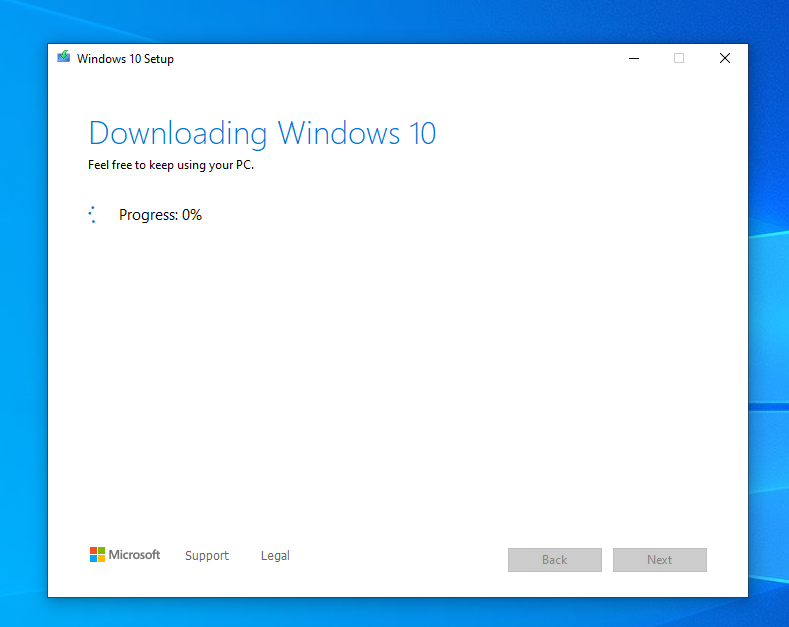Image resolution: width=789 pixels, height=627 pixels.
Task: Minimize the Windows 10 Setup window
Action: pos(634,58)
